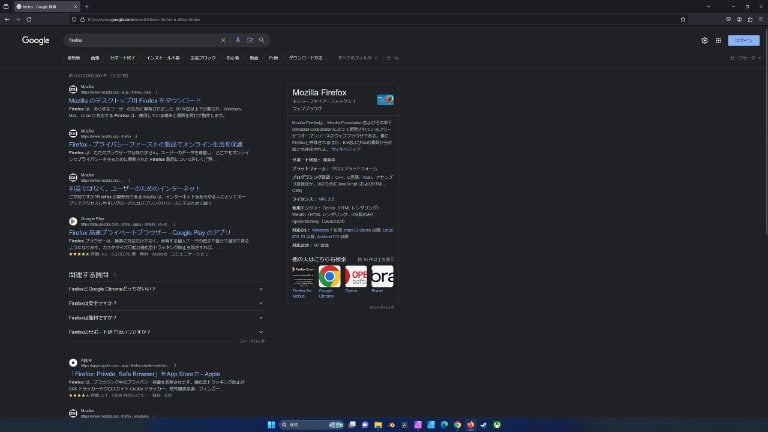Select the 広告ブロック filter chip

point(203,58)
